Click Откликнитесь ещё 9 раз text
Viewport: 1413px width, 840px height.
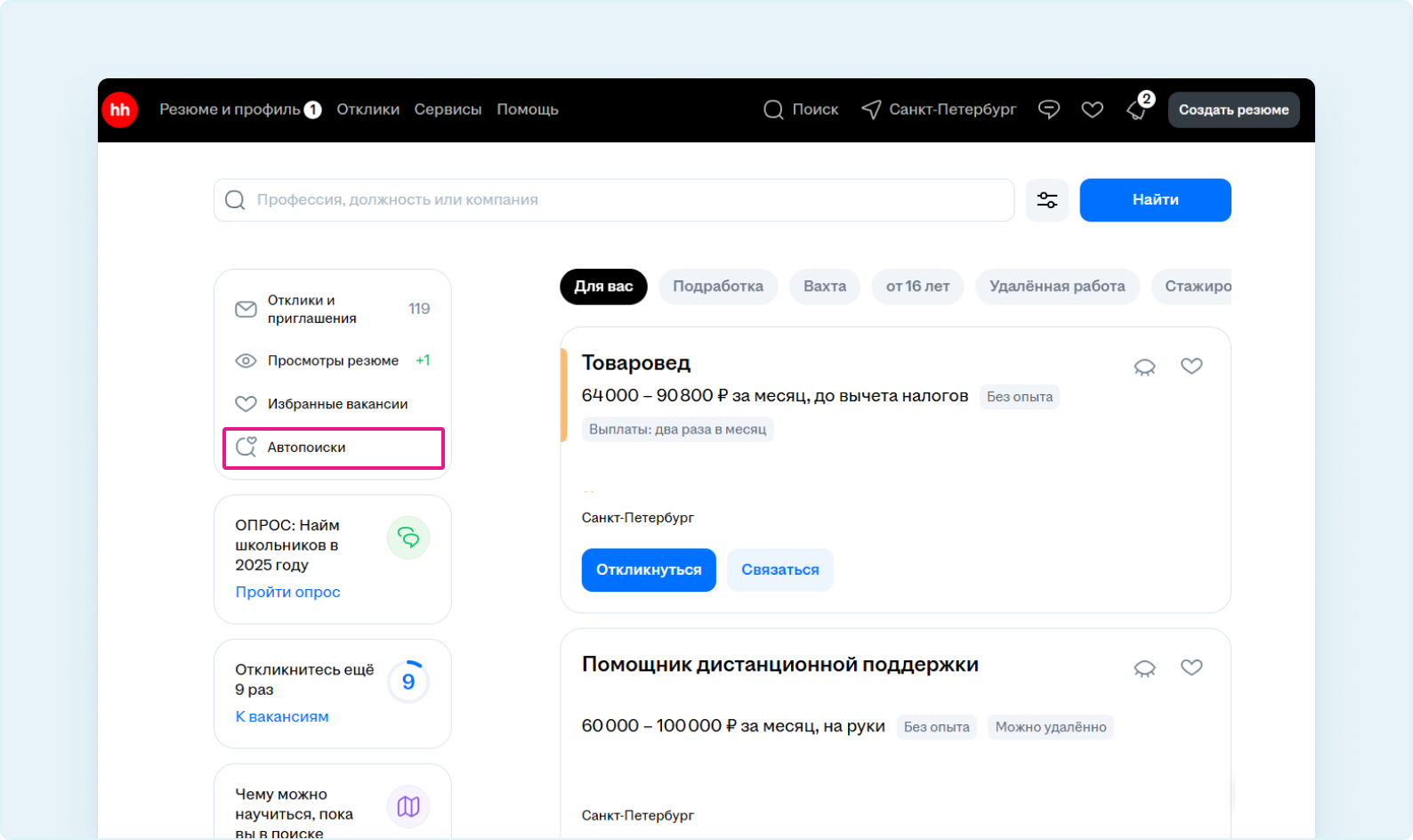304,680
